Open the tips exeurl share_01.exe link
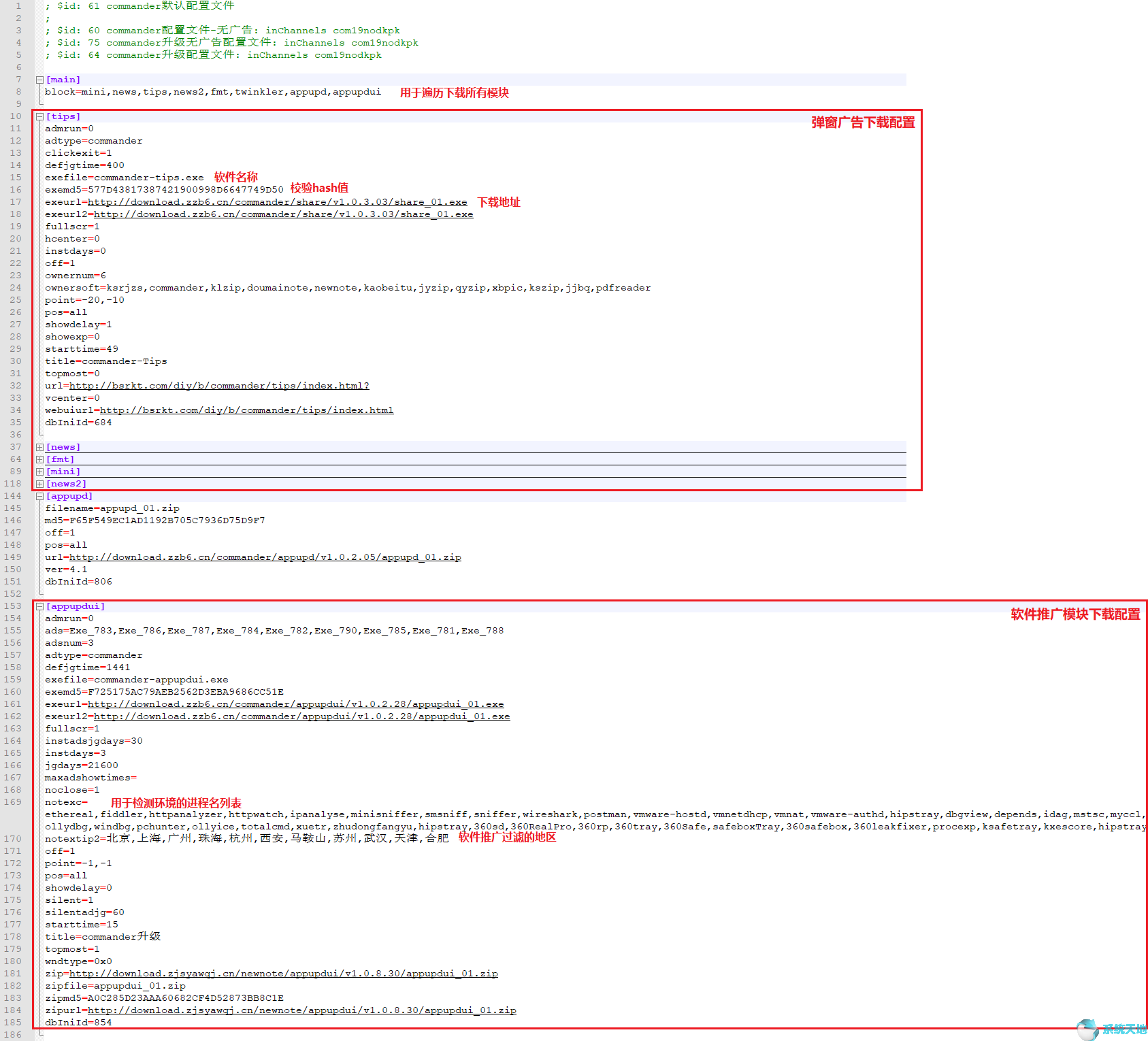 [278, 202]
